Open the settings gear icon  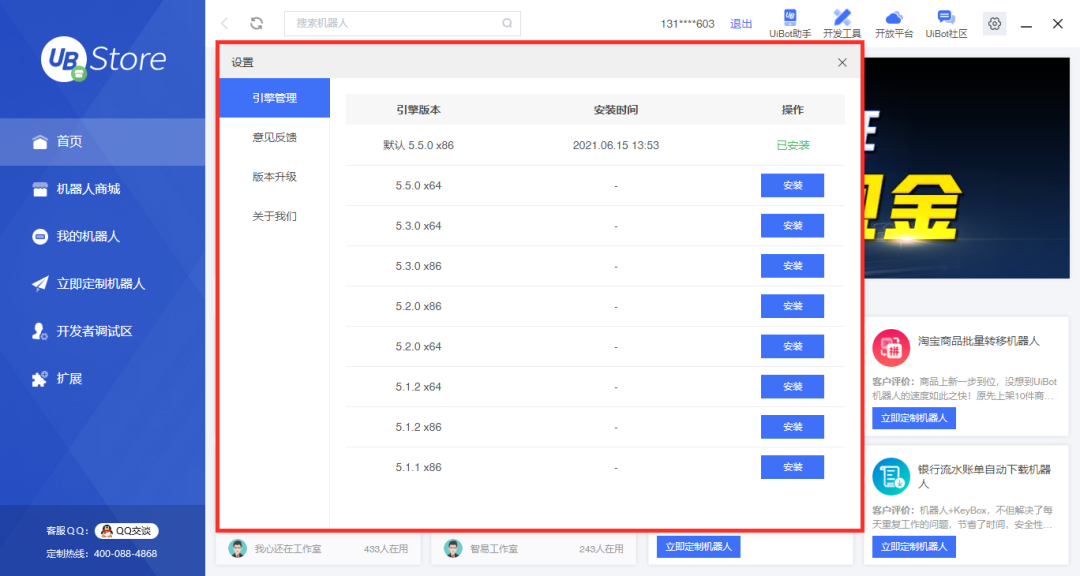[995, 23]
